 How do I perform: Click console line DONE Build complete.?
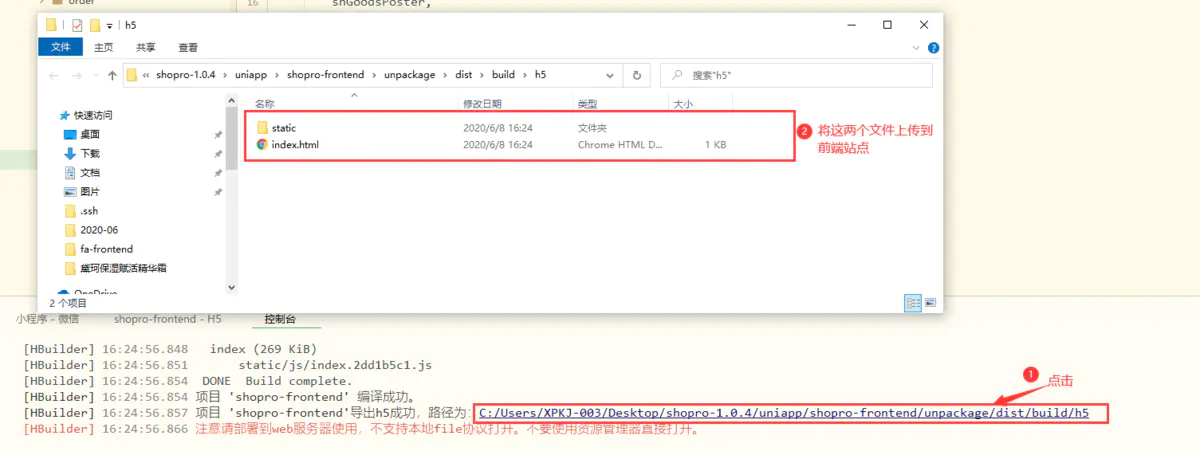pos(277,381)
